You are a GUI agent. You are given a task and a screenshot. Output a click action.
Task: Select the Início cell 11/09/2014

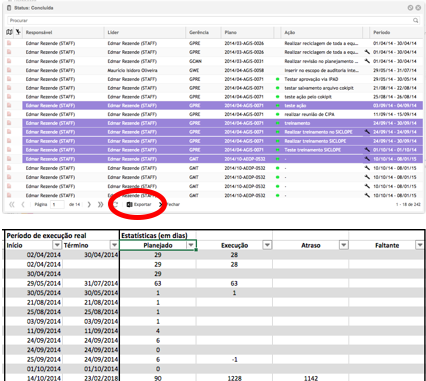[34, 331]
